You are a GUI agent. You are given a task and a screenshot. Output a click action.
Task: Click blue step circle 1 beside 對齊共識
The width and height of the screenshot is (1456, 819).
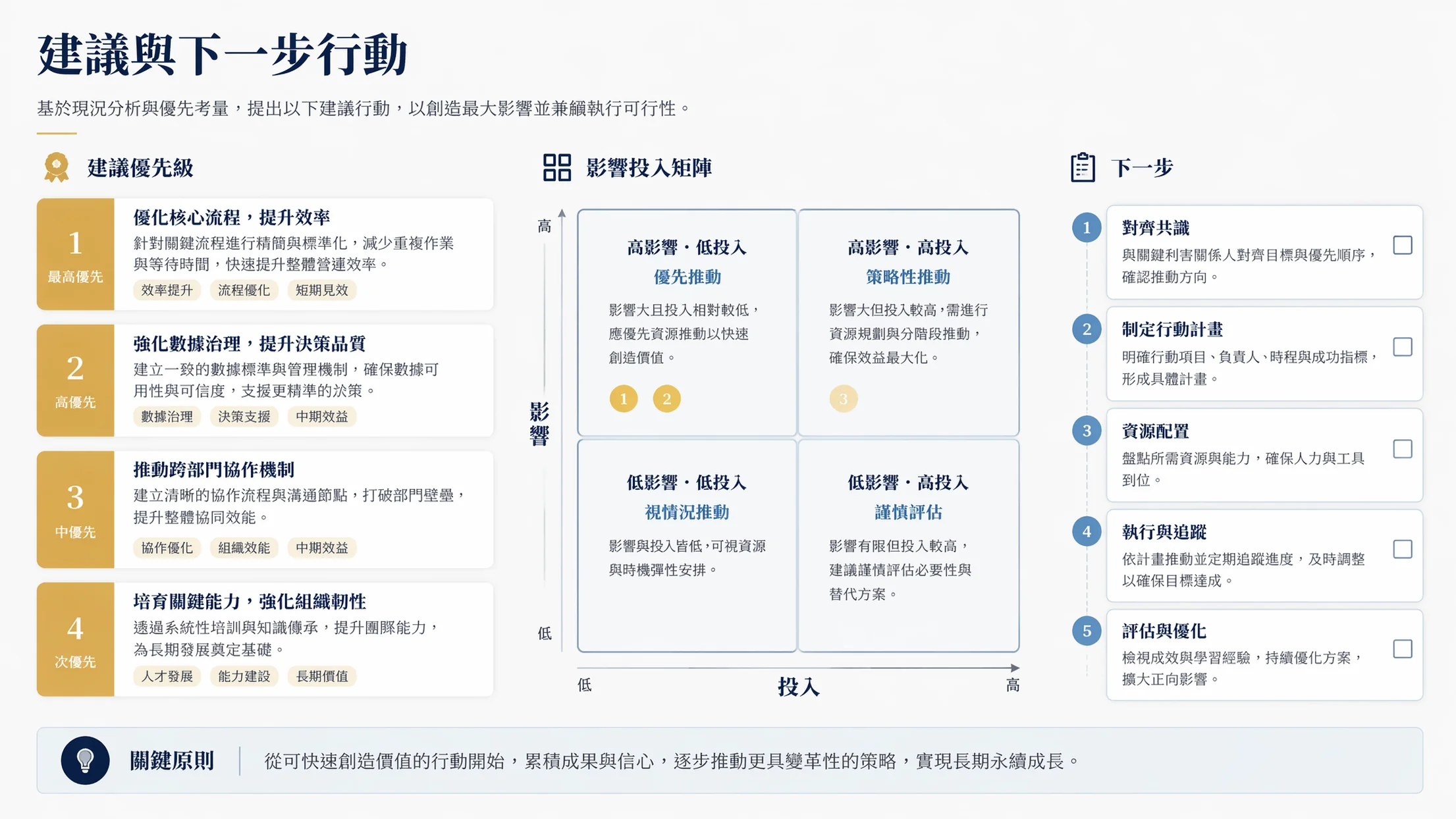[x=1087, y=228]
